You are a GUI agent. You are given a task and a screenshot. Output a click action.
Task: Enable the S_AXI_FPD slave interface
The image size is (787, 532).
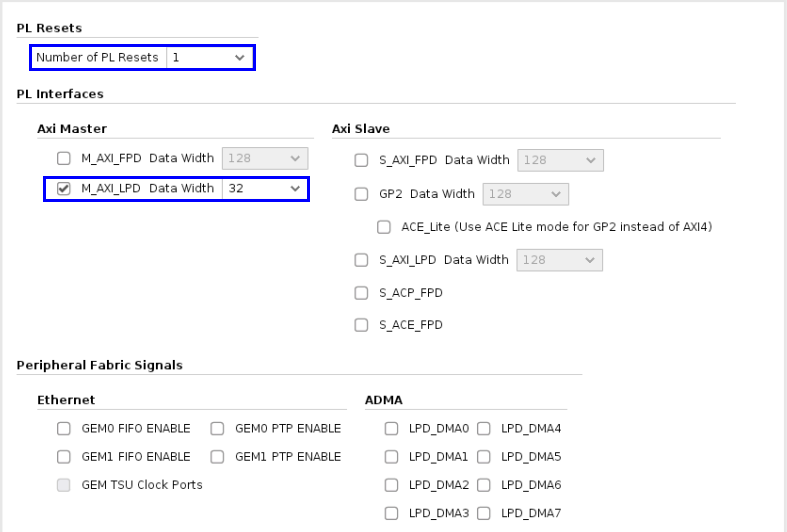tap(362, 160)
